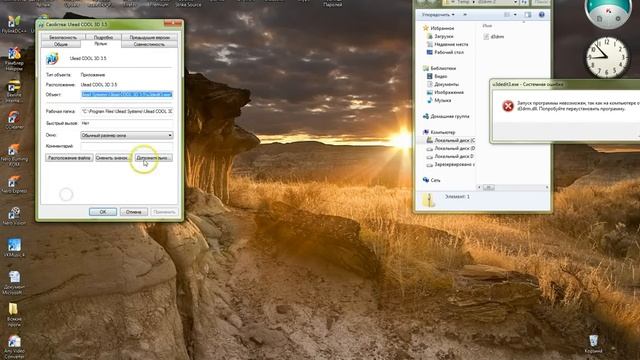Switch to the Совместимость tab
640x360 pixels.
(149, 44)
